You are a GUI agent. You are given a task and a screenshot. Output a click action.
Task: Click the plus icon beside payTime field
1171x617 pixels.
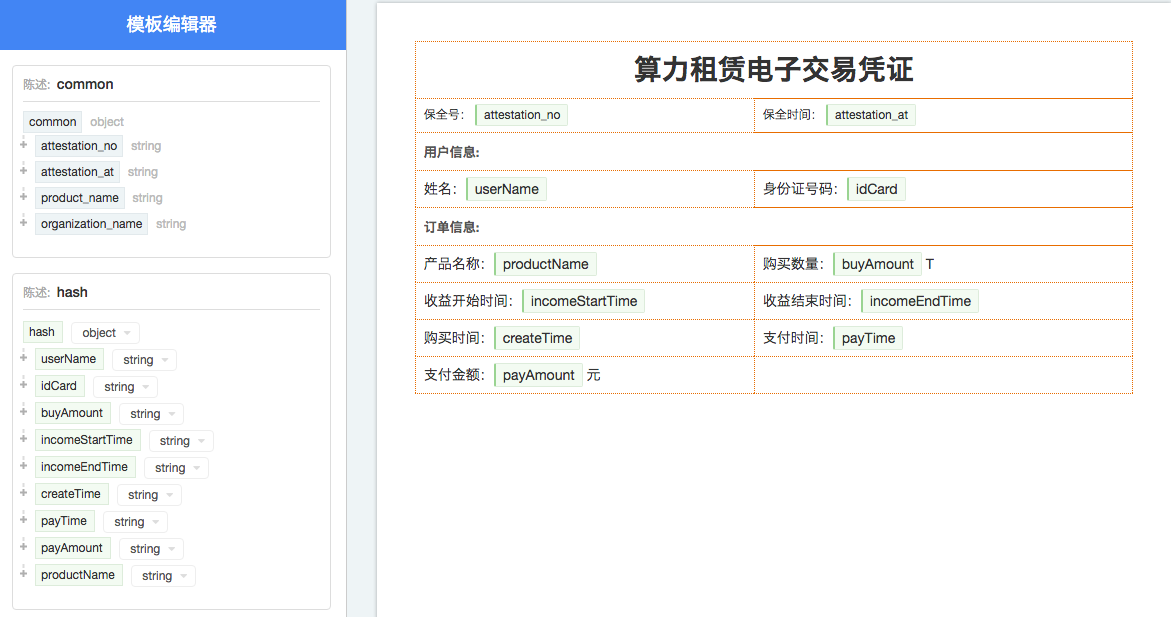click(23, 519)
